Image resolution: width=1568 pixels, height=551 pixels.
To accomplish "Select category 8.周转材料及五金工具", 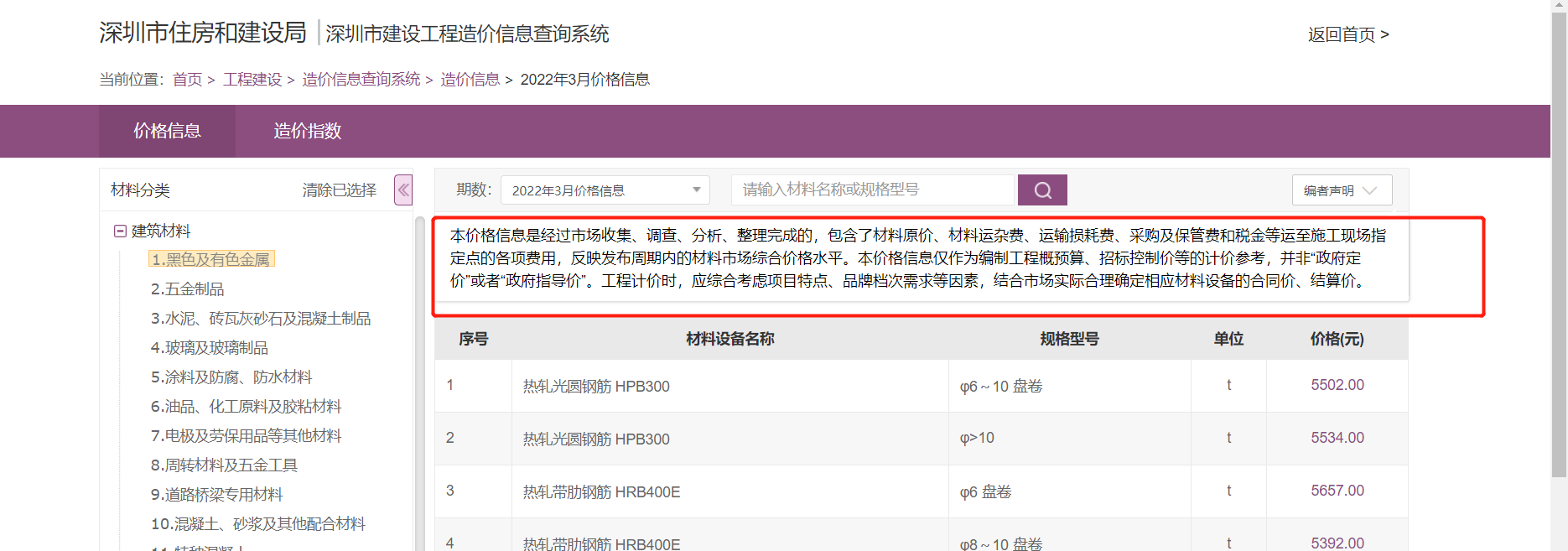I will pos(224,465).
